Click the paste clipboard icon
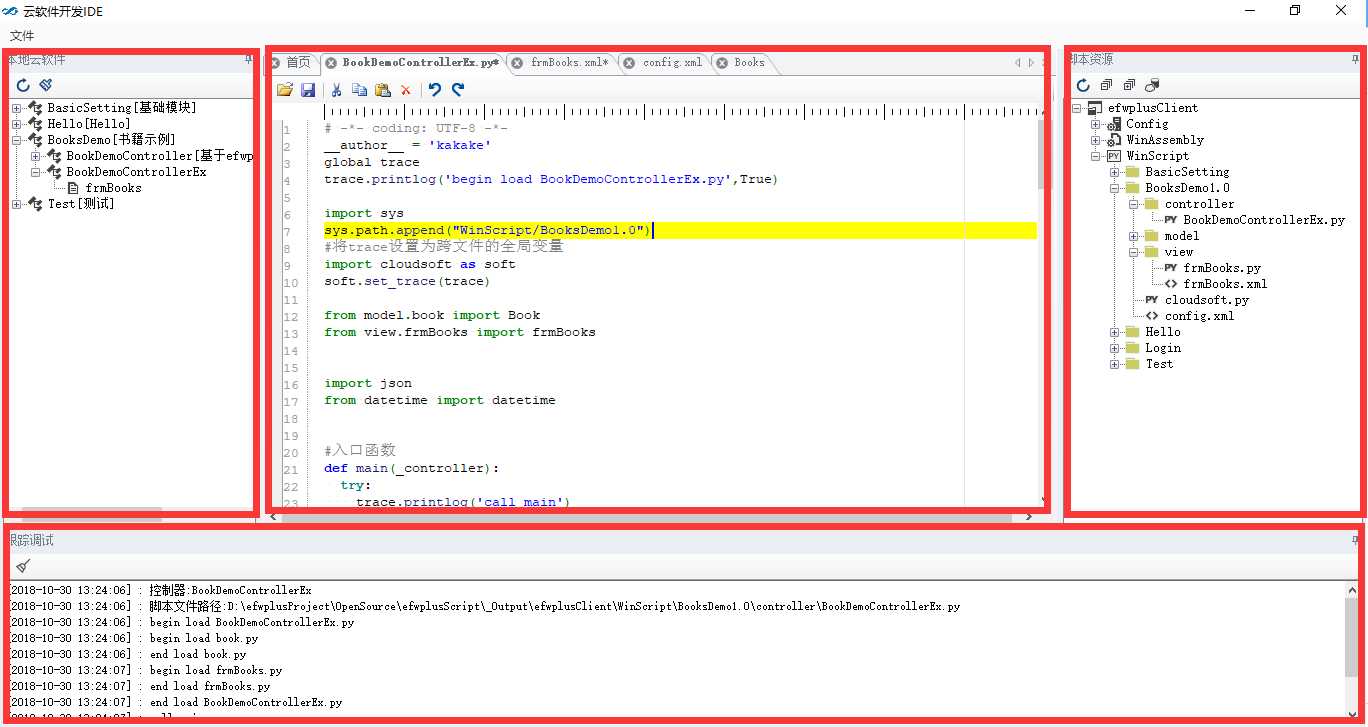 (382, 90)
